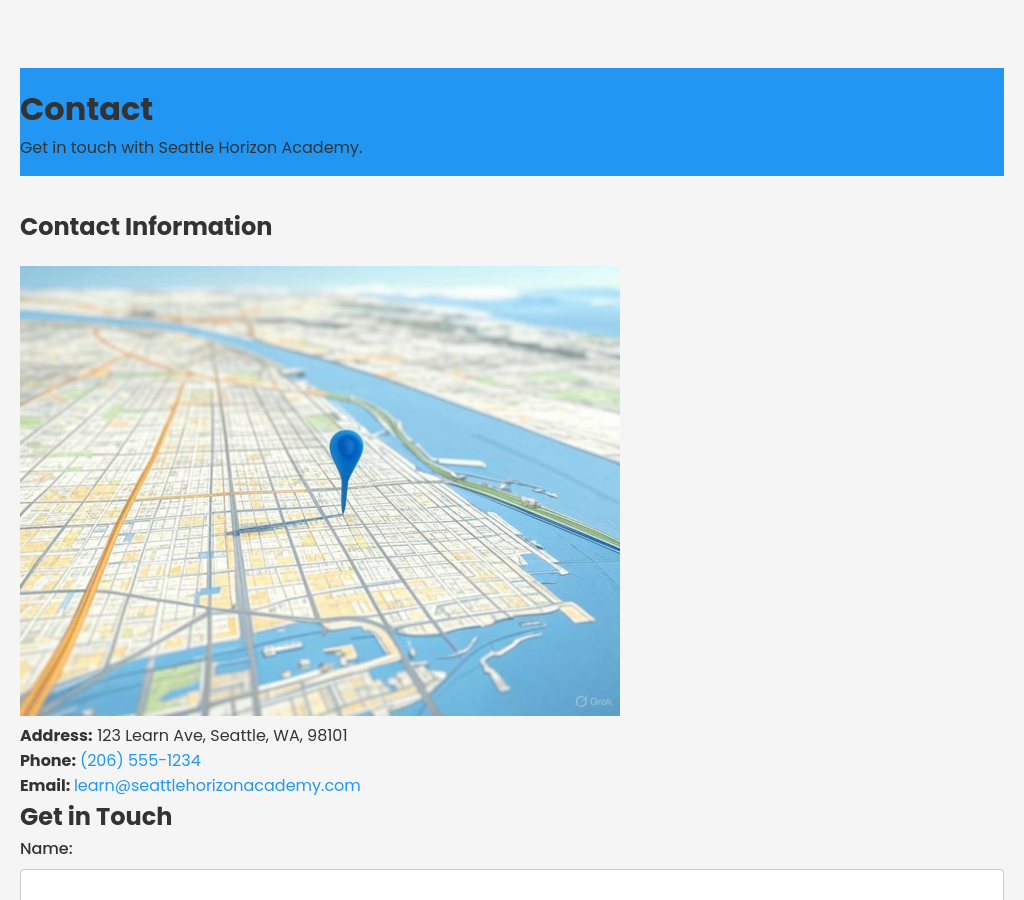Click the blue location pin on the map
This screenshot has height=900, width=1024.
coord(346,455)
